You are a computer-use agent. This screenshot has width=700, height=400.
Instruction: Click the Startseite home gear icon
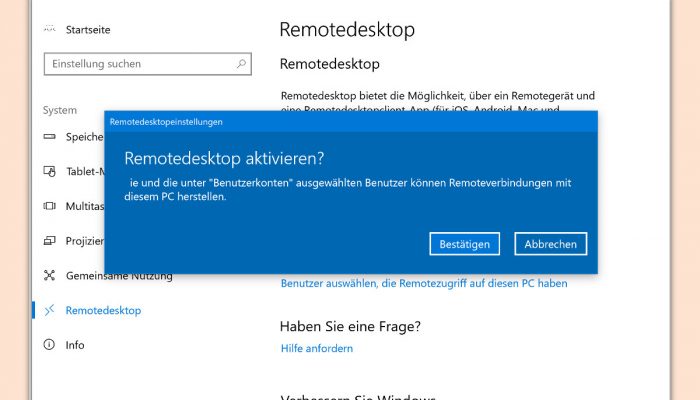50,29
